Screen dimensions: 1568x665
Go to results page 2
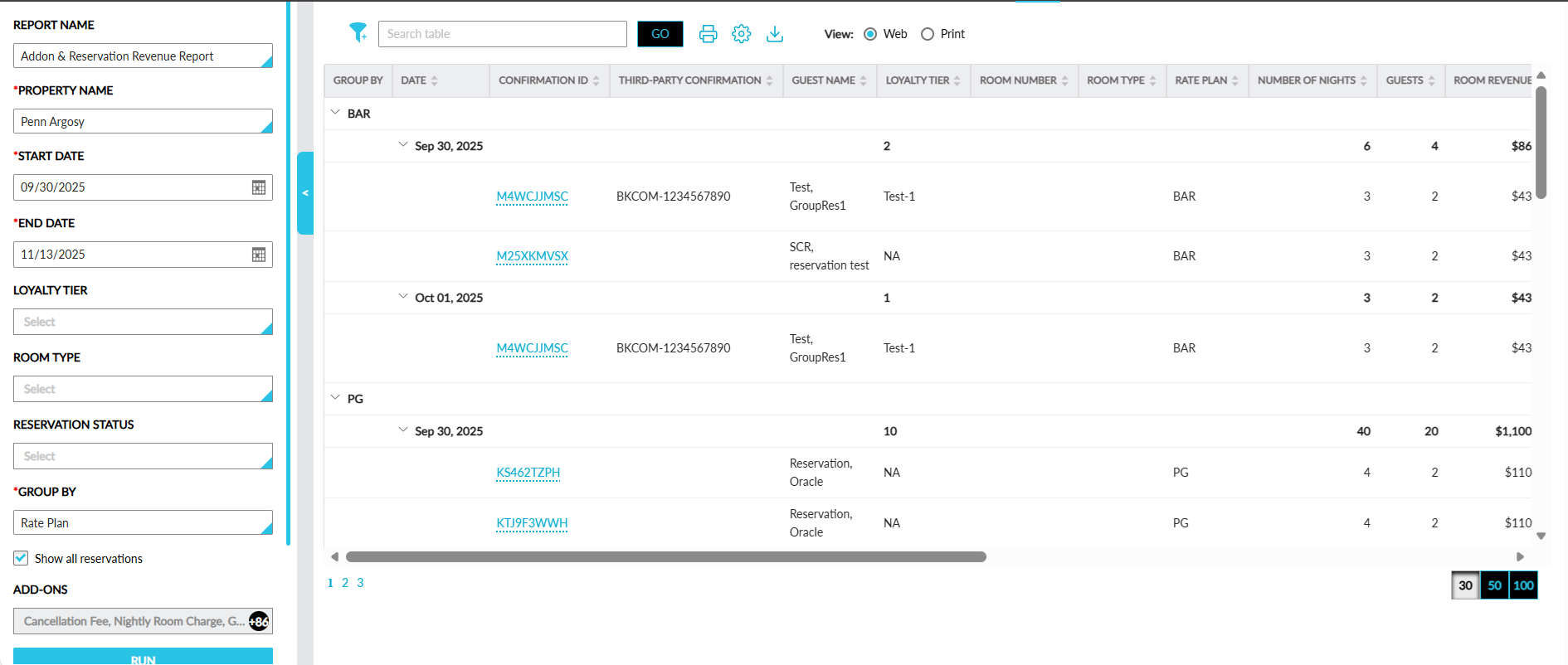coord(345,583)
